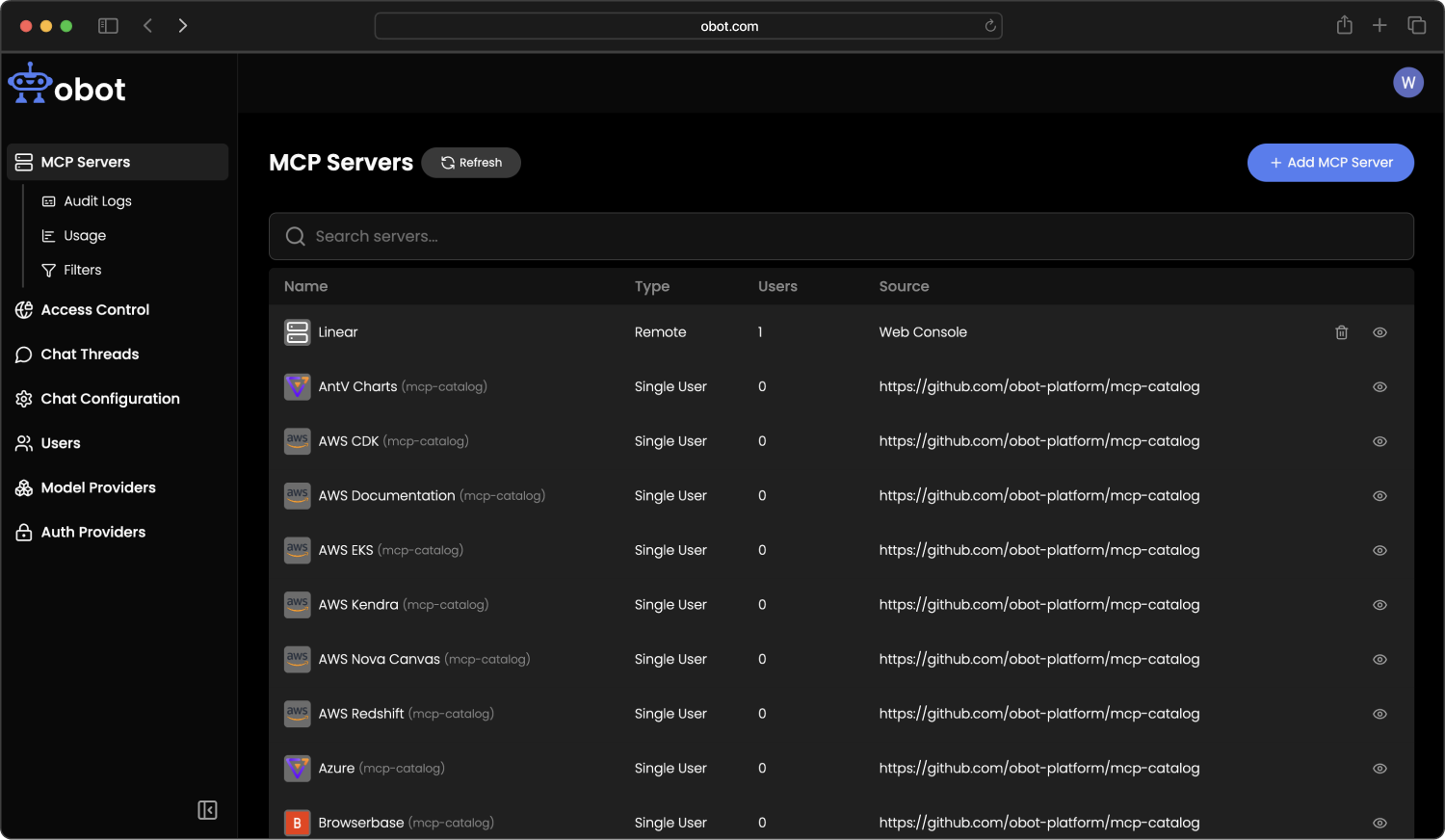Refresh the MCP Servers list
1445x840 pixels.
coord(471,163)
